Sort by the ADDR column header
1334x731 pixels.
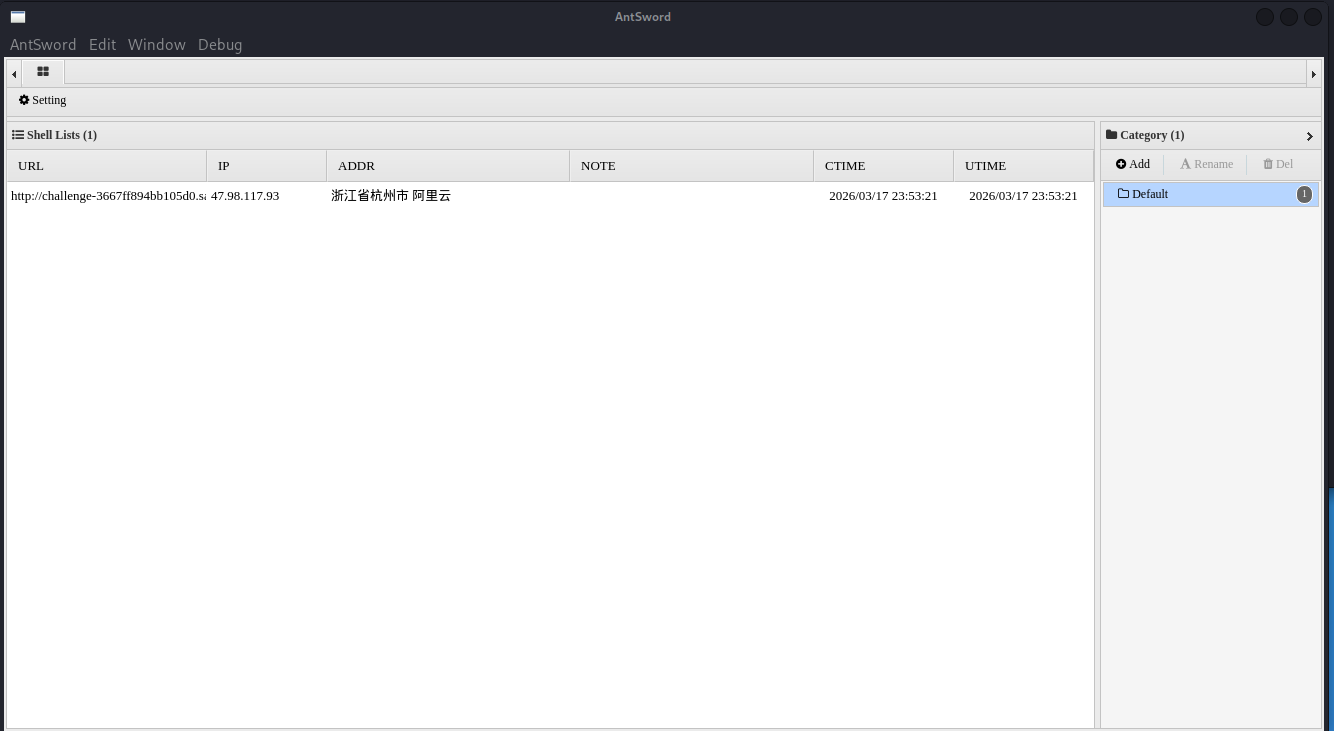click(448, 166)
